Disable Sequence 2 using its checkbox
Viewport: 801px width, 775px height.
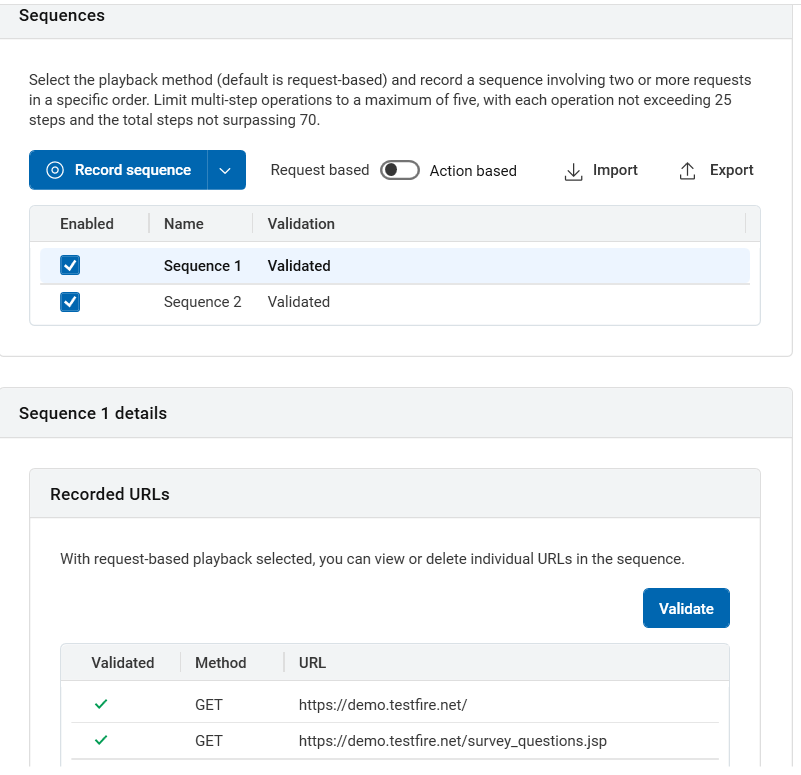[x=69, y=301]
